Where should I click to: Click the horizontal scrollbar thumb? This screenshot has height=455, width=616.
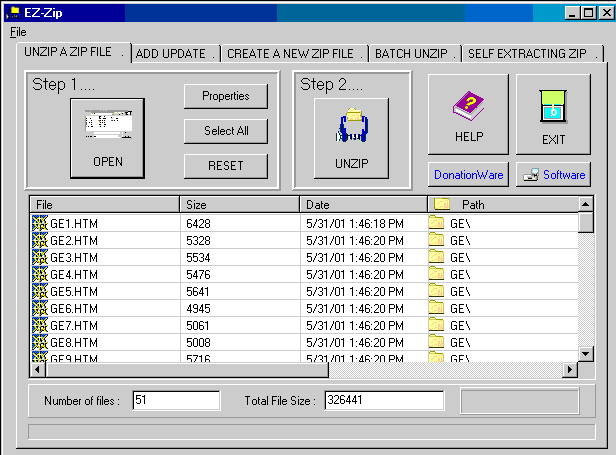pyautogui.click(x=187, y=369)
